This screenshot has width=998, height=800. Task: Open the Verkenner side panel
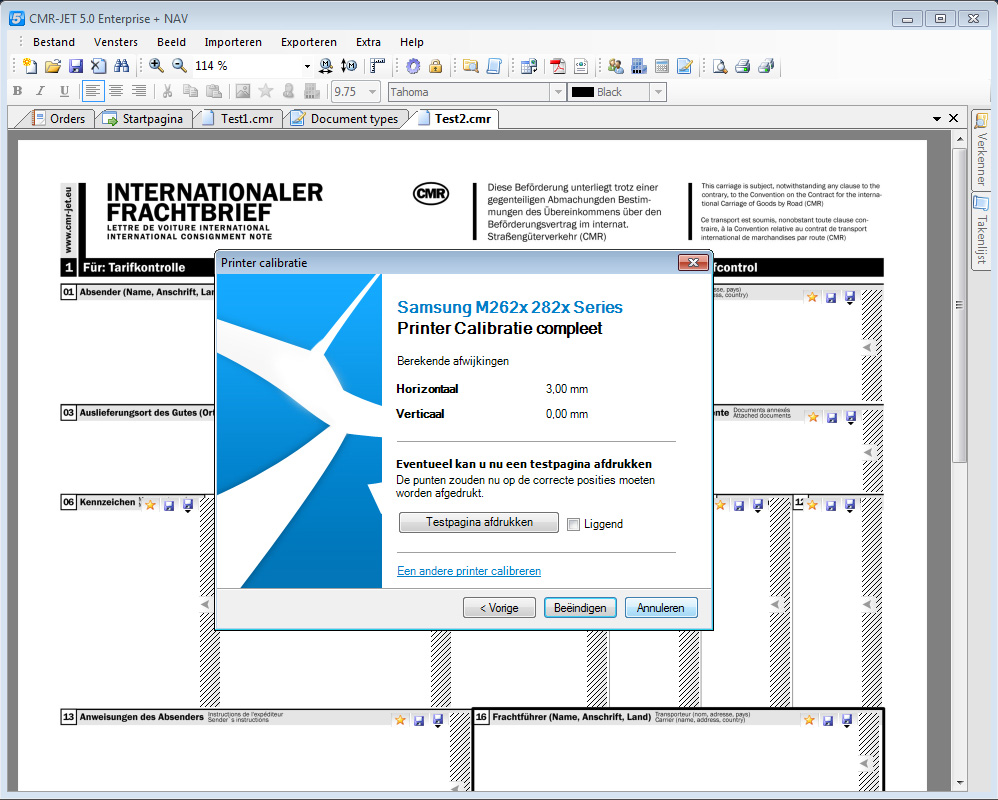point(981,150)
